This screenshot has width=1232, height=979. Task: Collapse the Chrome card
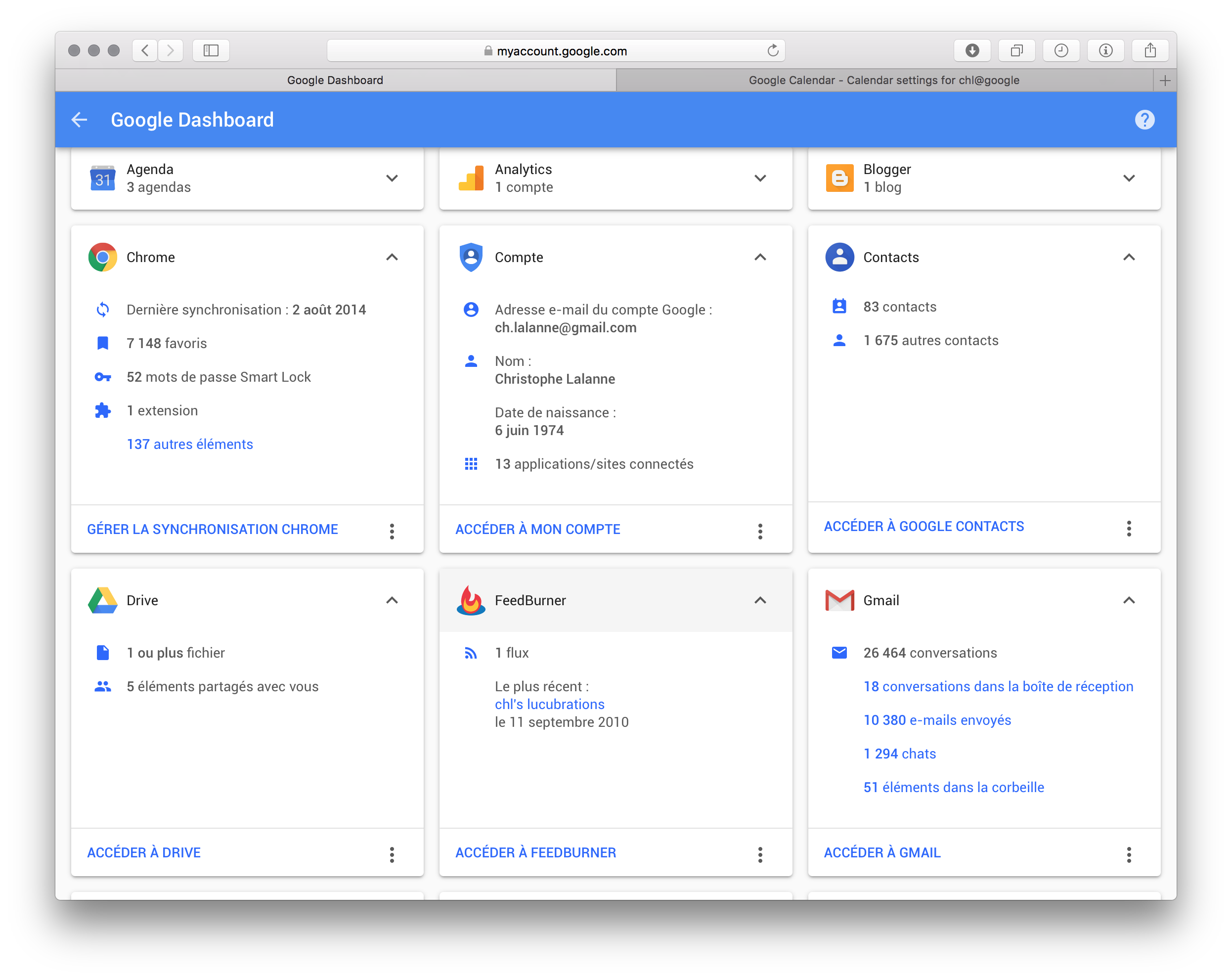(392, 257)
